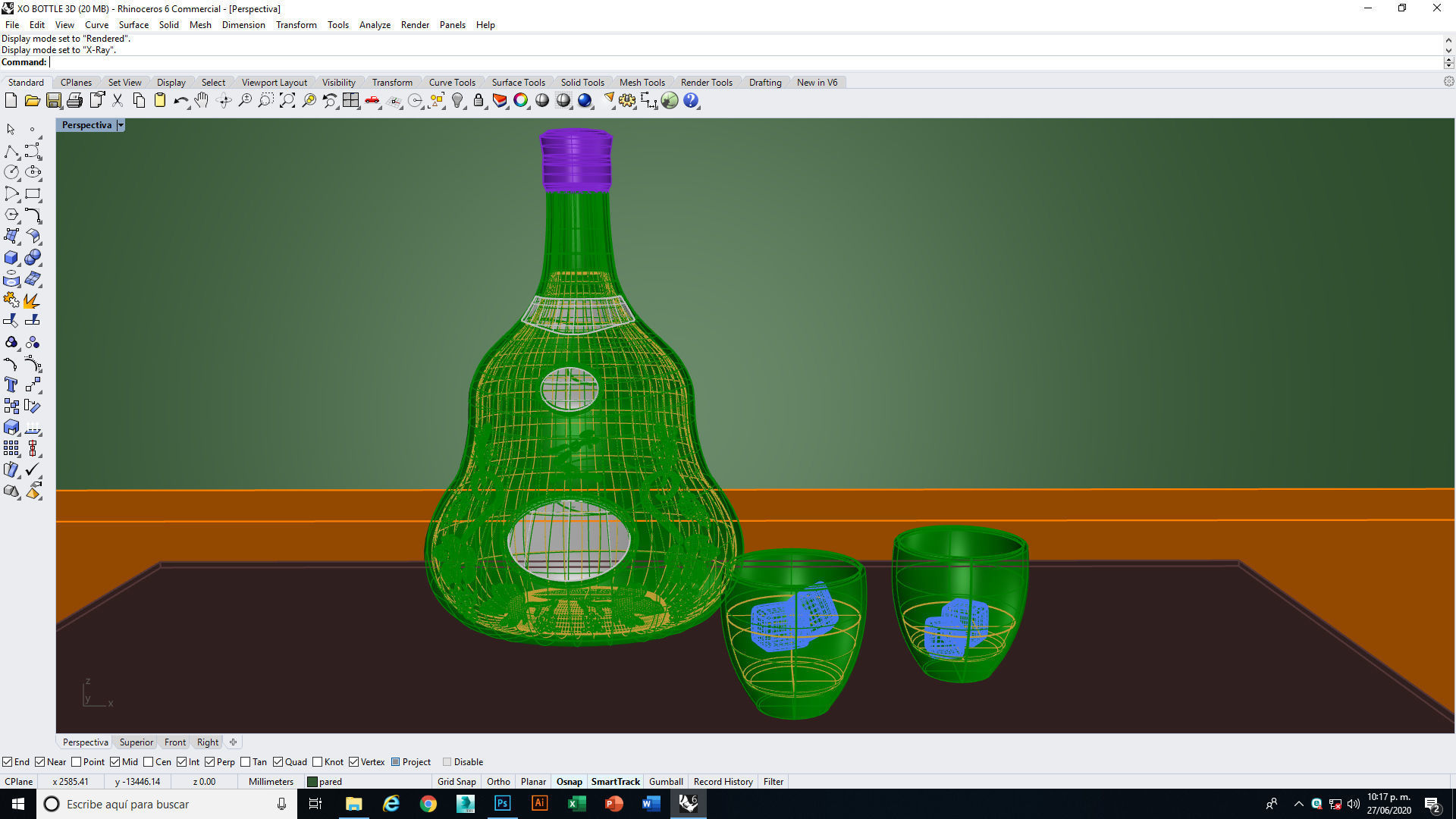
Task: Click the Copy icon in the toolbar
Action: [x=139, y=100]
